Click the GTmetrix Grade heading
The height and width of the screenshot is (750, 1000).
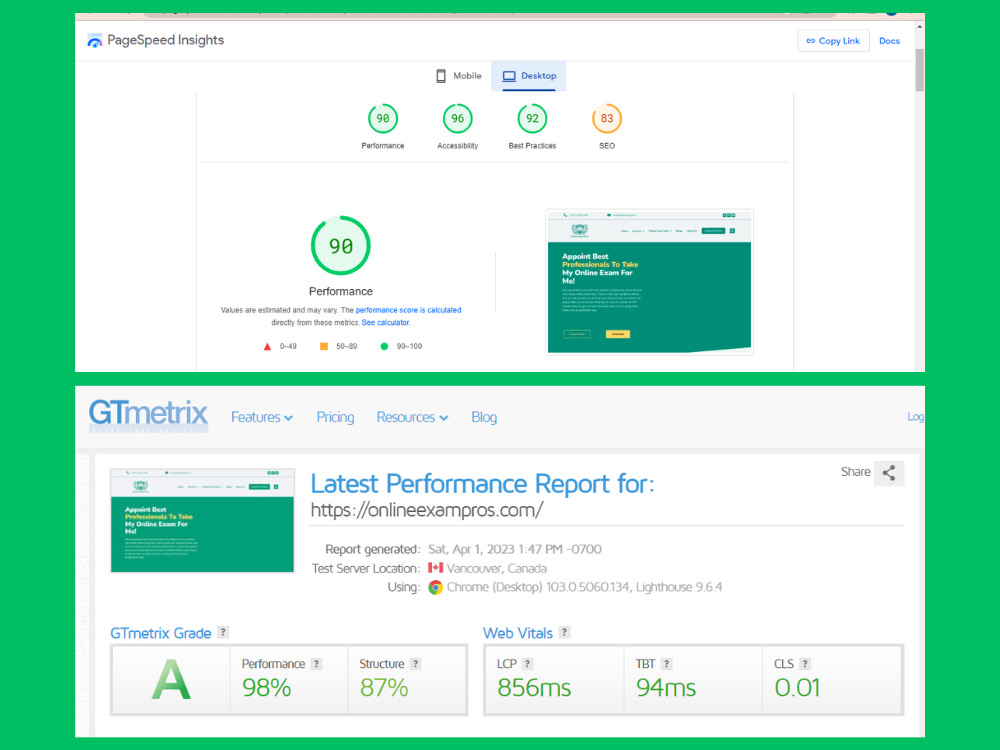point(161,633)
